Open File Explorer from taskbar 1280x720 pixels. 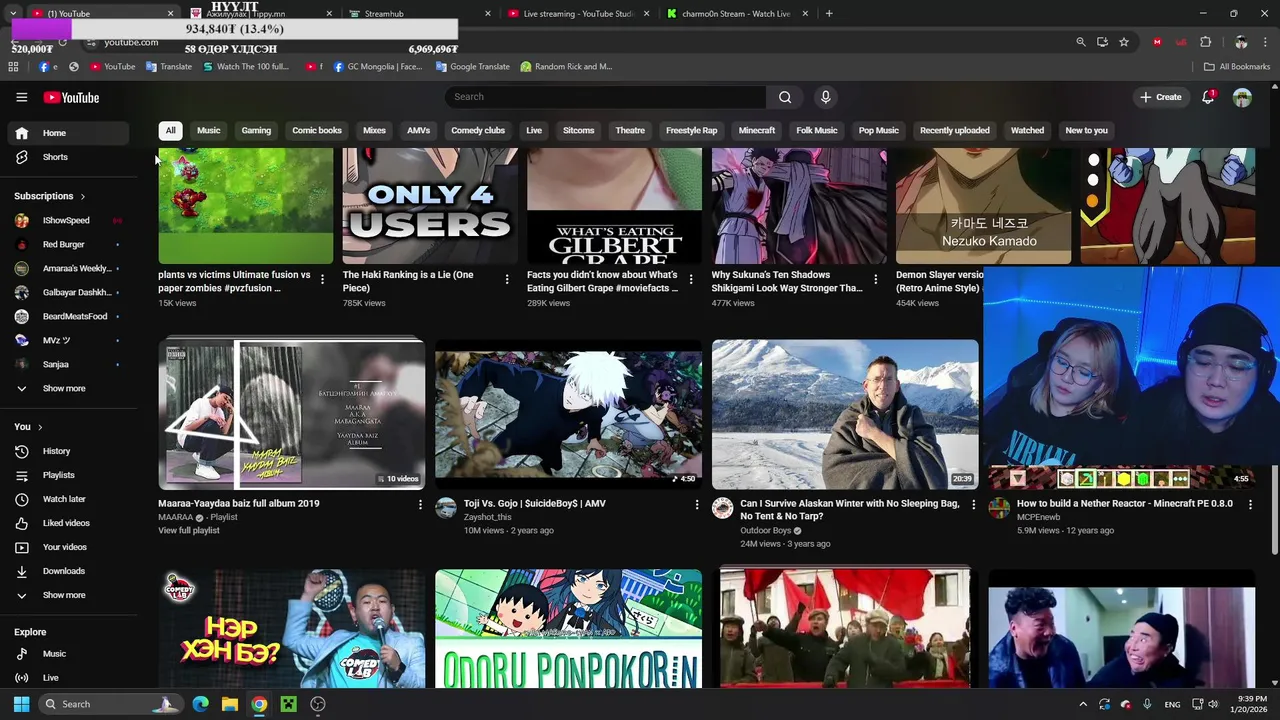(230, 704)
